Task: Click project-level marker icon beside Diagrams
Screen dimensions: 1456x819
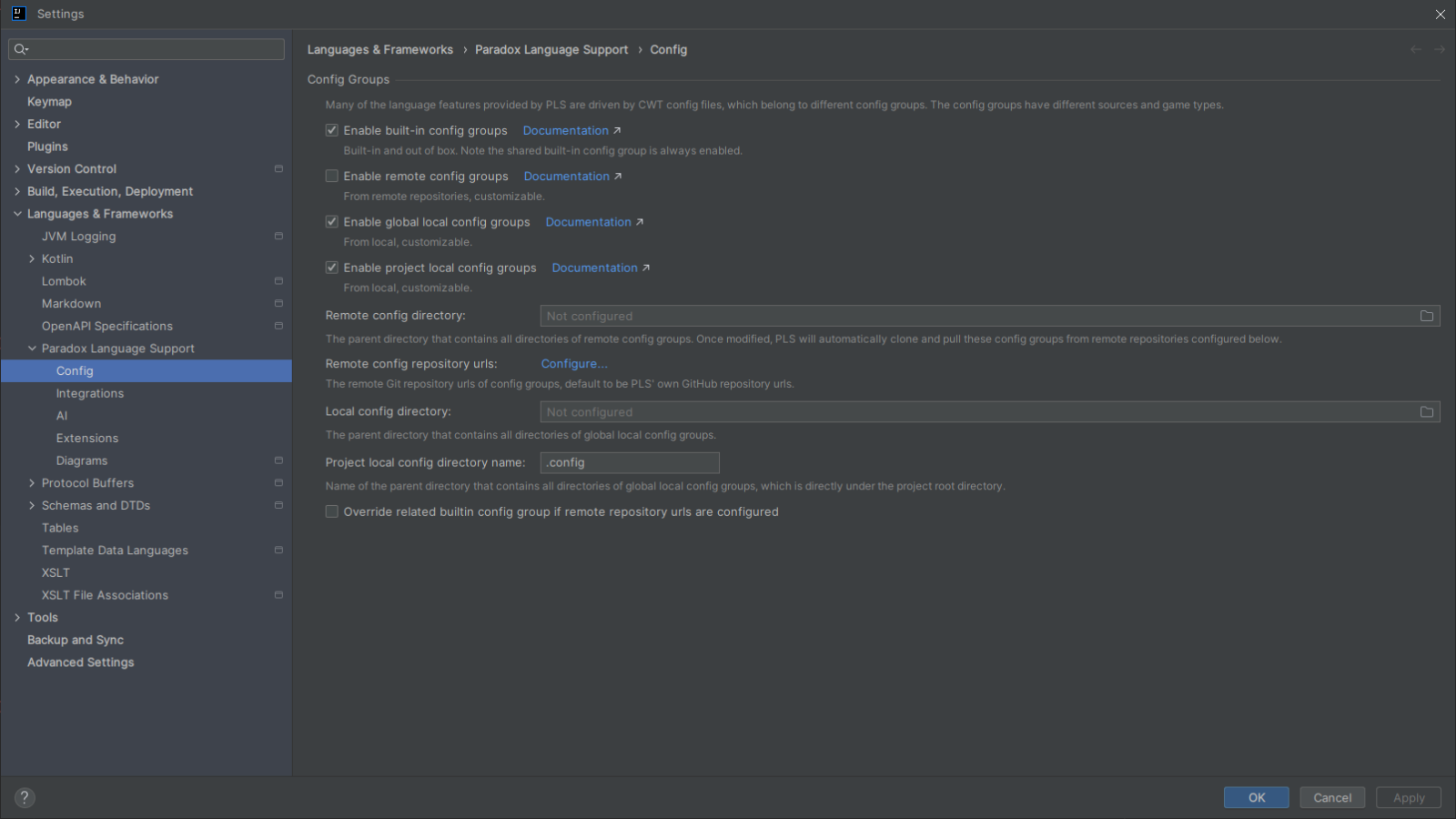Action: coord(278,460)
